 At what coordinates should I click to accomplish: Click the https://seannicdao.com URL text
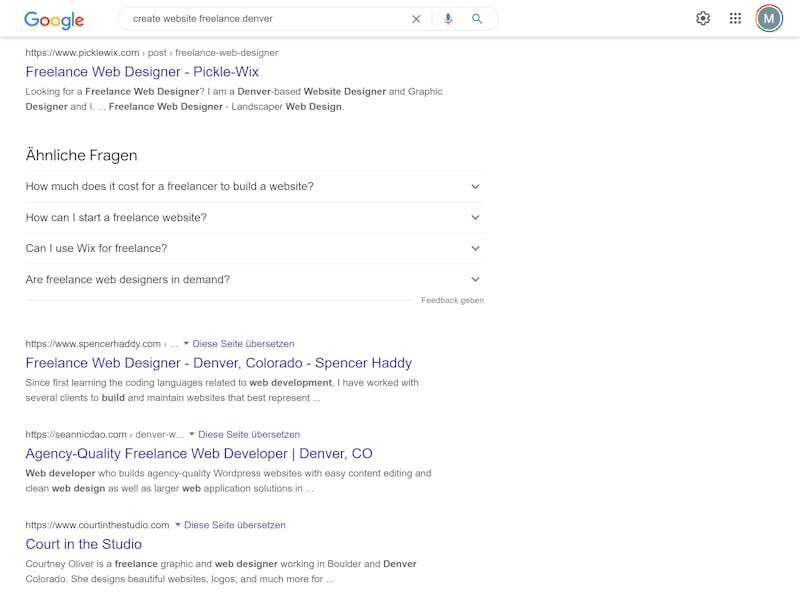(x=76, y=435)
